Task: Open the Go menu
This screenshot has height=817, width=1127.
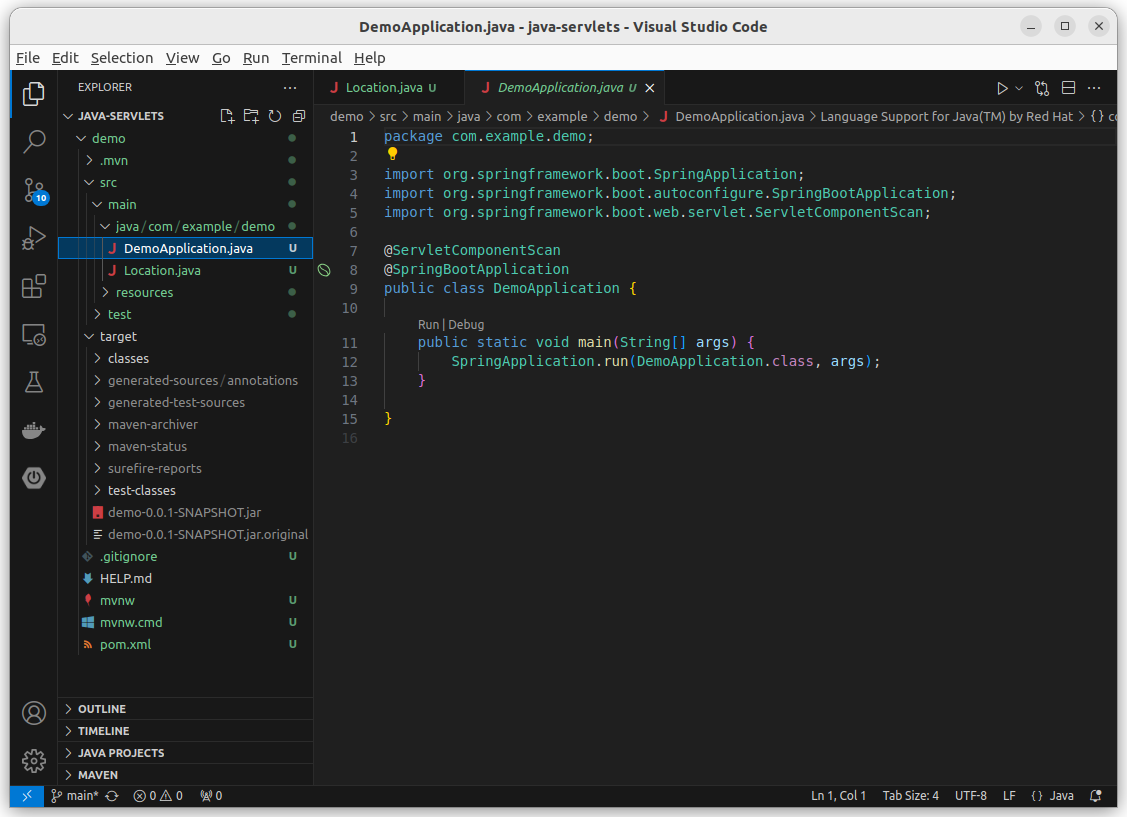Action: point(221,58)
